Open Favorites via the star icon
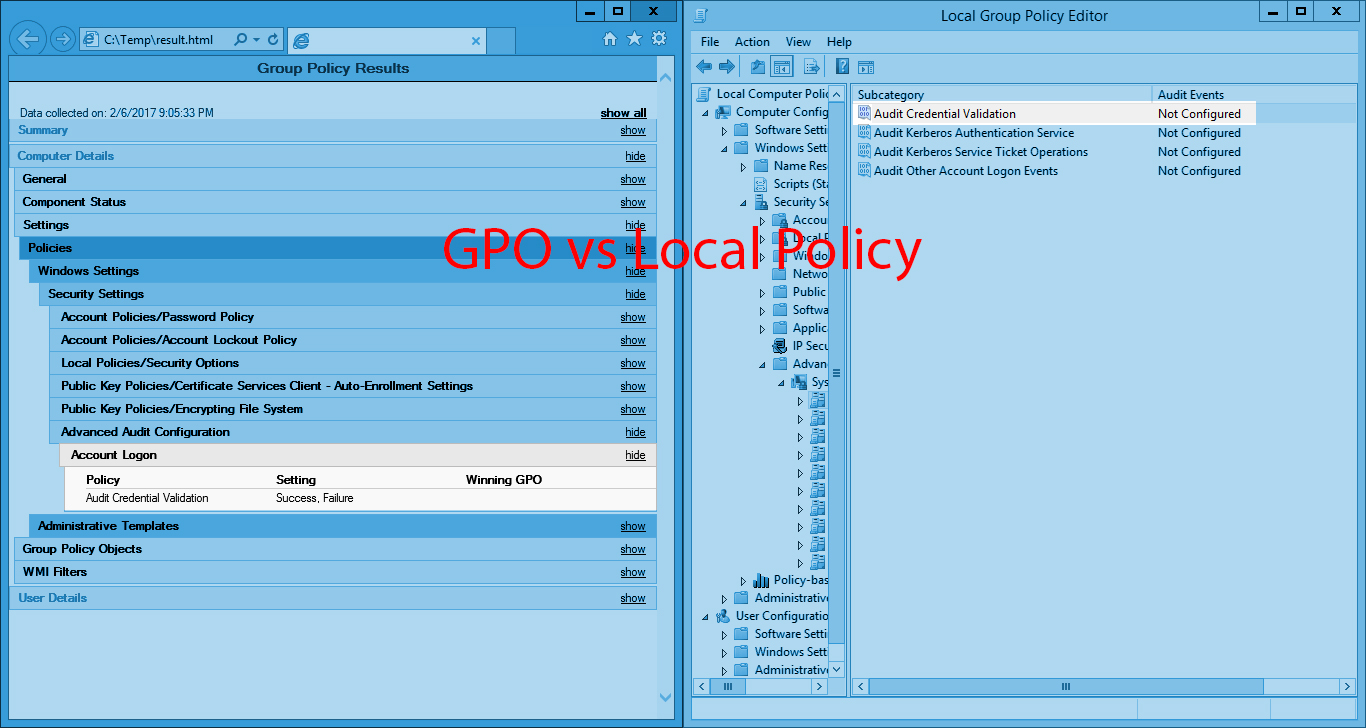The image size is (1366, 728). pyautogui.click(x=633, y=38)
